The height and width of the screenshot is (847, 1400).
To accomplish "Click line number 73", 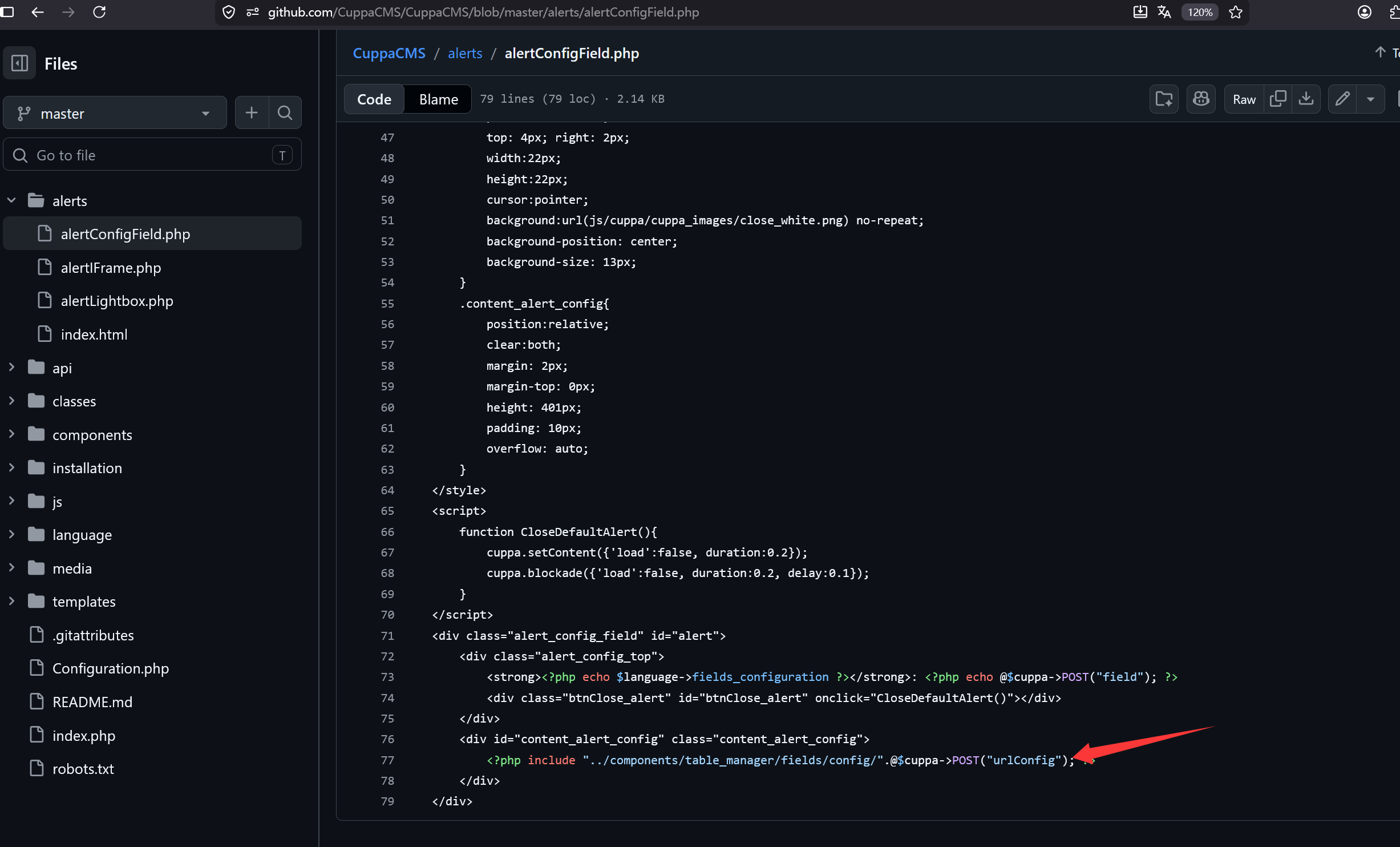I will (387, 676).
